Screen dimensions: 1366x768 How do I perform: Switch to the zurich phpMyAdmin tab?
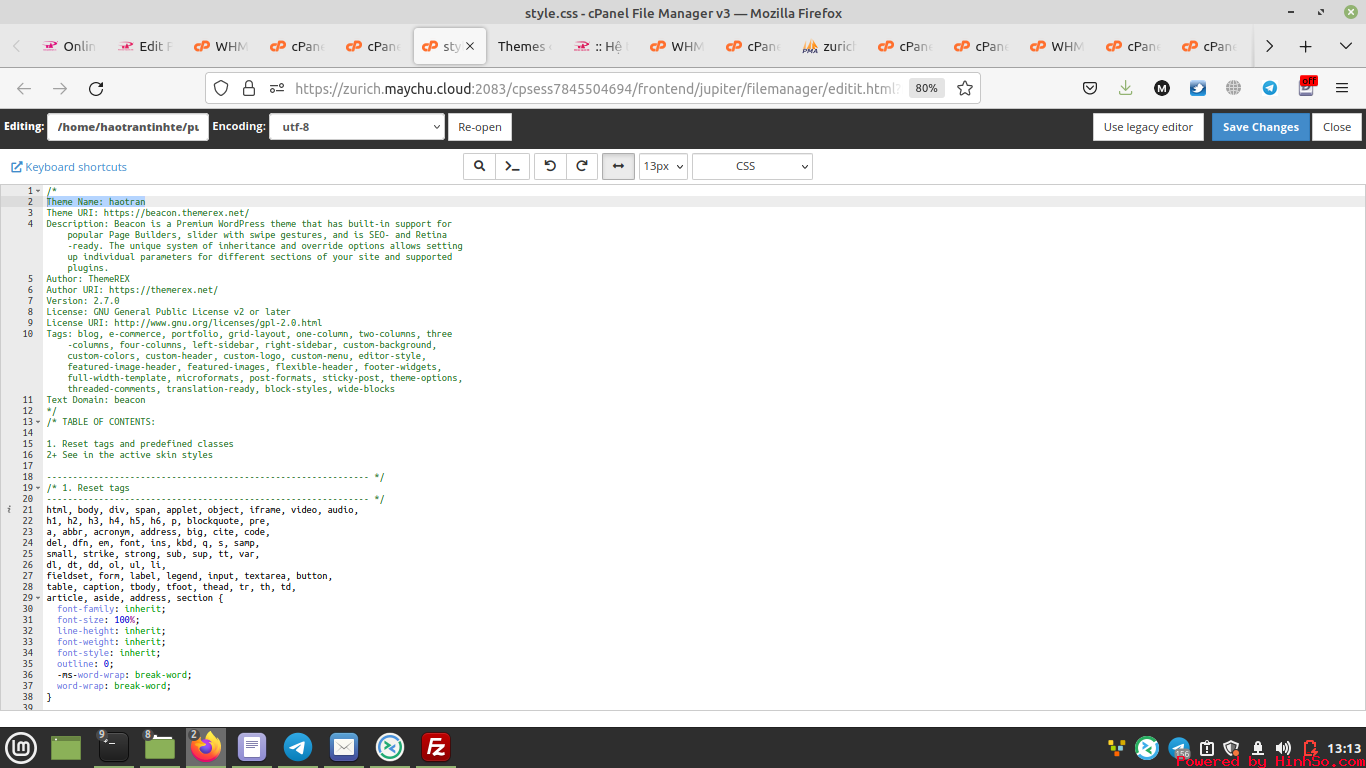pos(830,46)
